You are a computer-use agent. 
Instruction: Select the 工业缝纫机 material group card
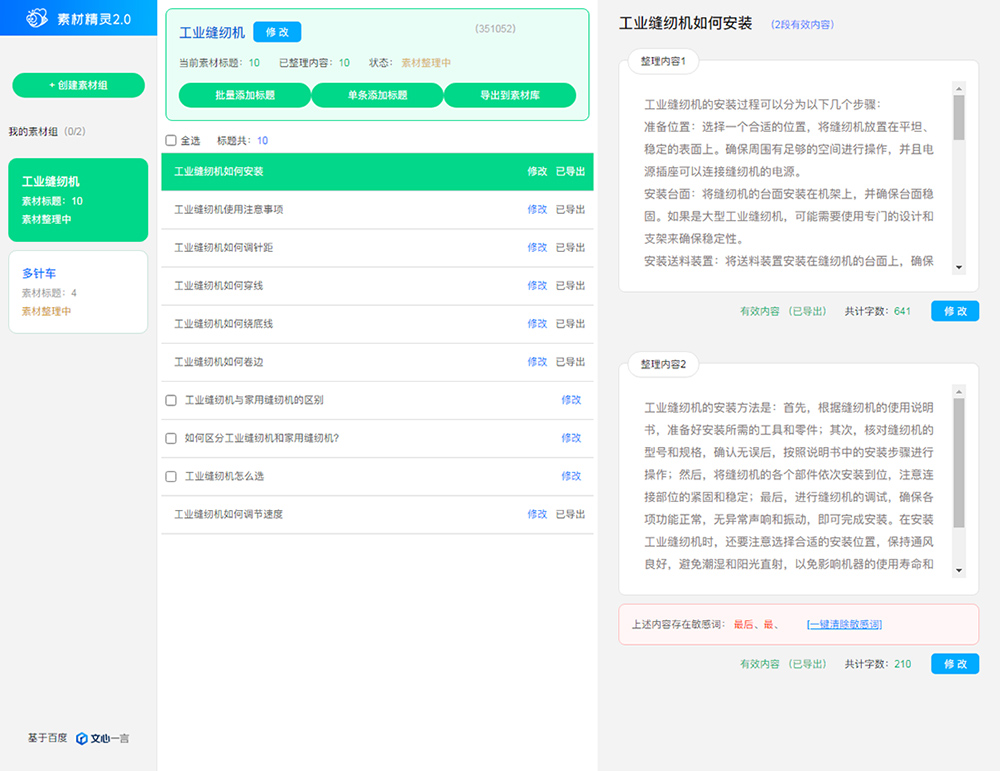tap(78, 199)
